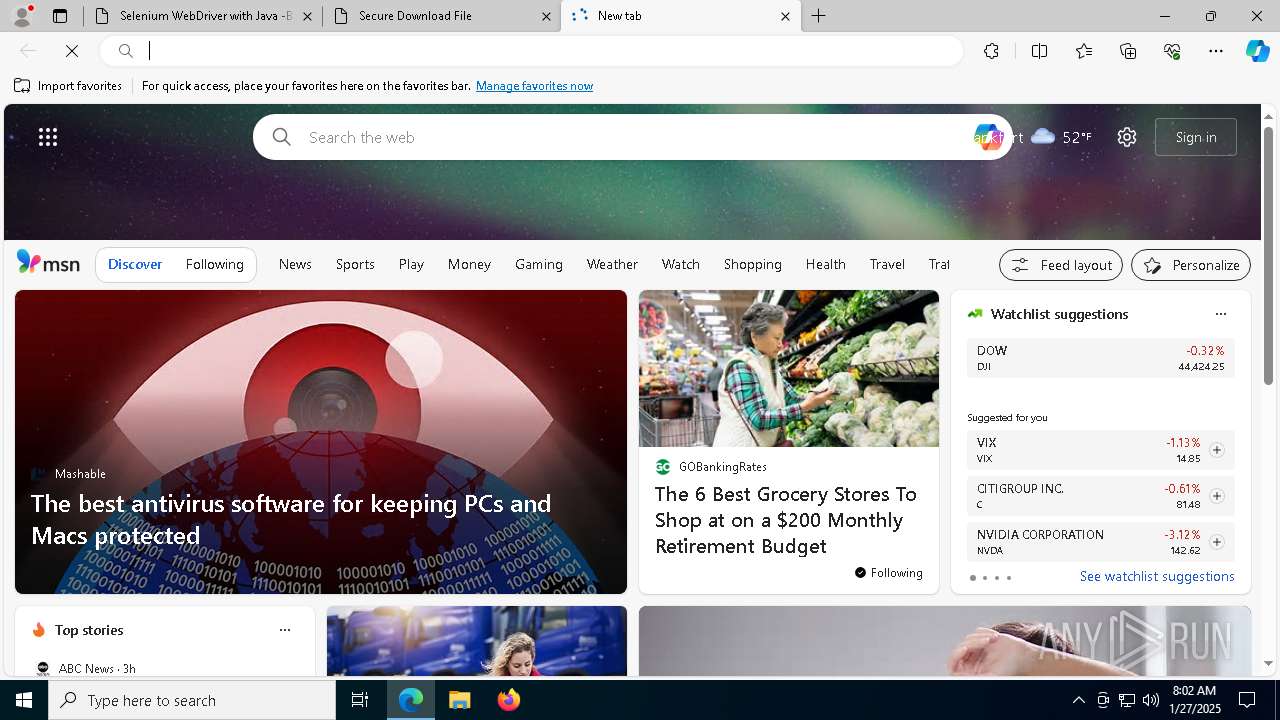The image size is (1280, 720).
Task: Show hidden tray icons chevron
Action: (x=1078, y=700)
